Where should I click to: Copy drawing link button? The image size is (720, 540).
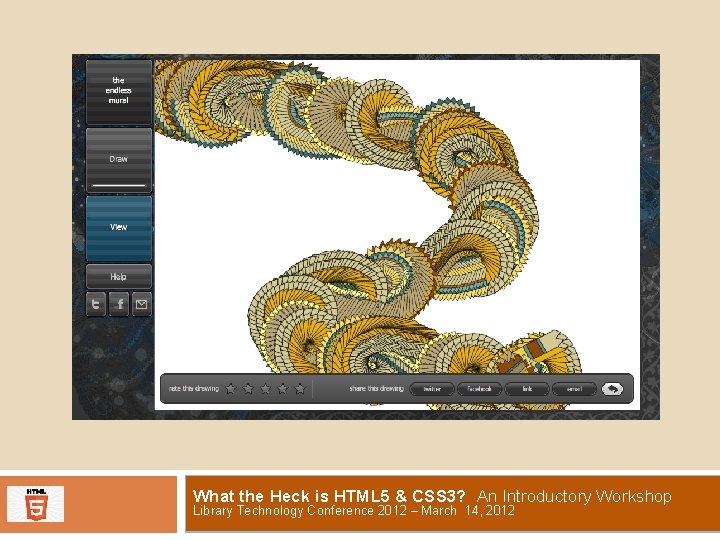tap(527, 389)
